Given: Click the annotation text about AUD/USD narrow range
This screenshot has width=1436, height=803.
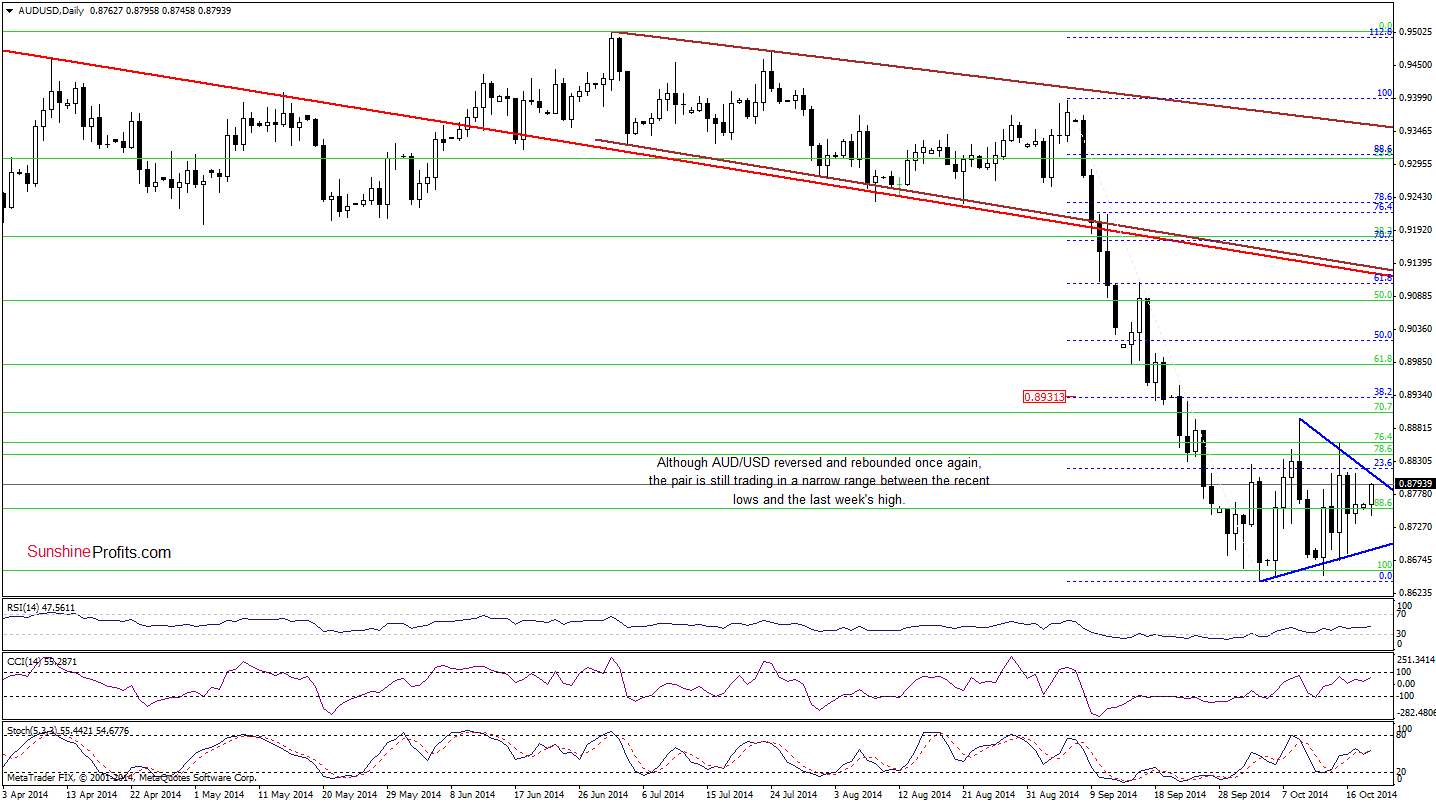Looking at the screenshot, I should (x=819, y=481).
